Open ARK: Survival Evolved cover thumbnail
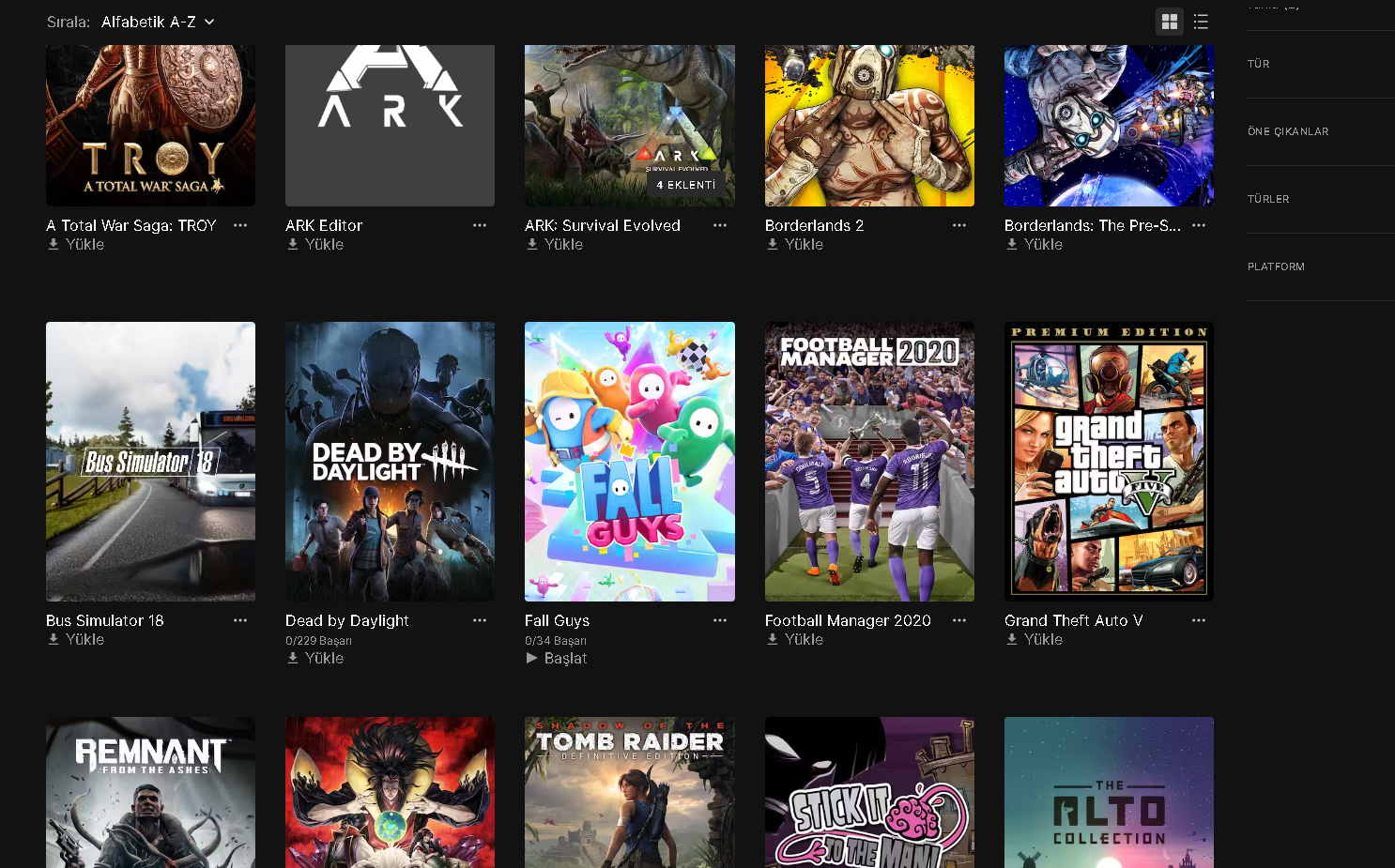The image size is (1395, 868). (630, 126)
